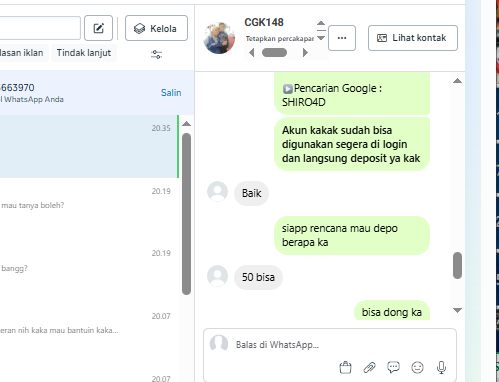
Task: Open conversation 'eran nih kaka mau bantuin kaka...'
Action: 89,333
